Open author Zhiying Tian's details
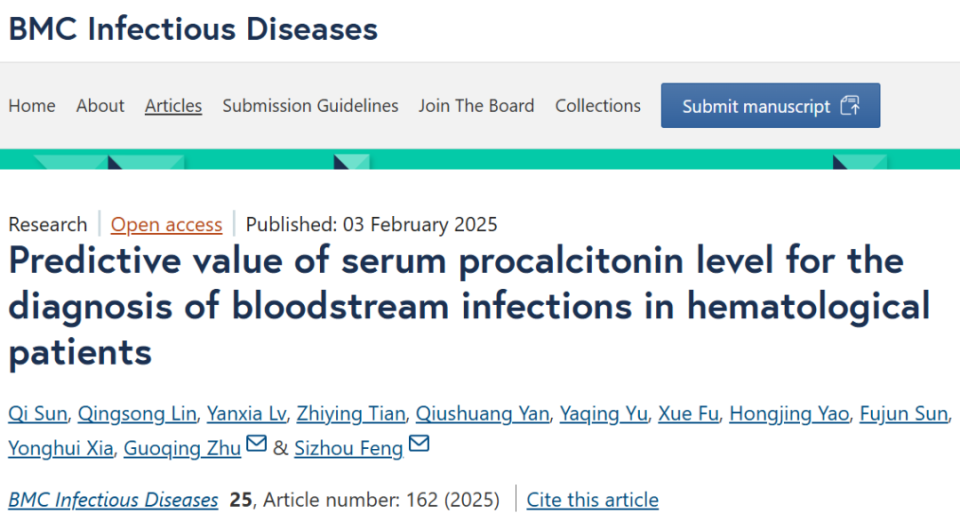Image resolution: width=960 pixels, height=521 pixels. coord(351,415)
